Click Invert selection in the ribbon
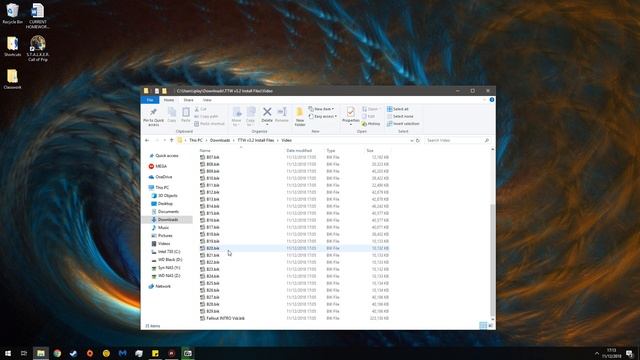 tap(403, 124)
